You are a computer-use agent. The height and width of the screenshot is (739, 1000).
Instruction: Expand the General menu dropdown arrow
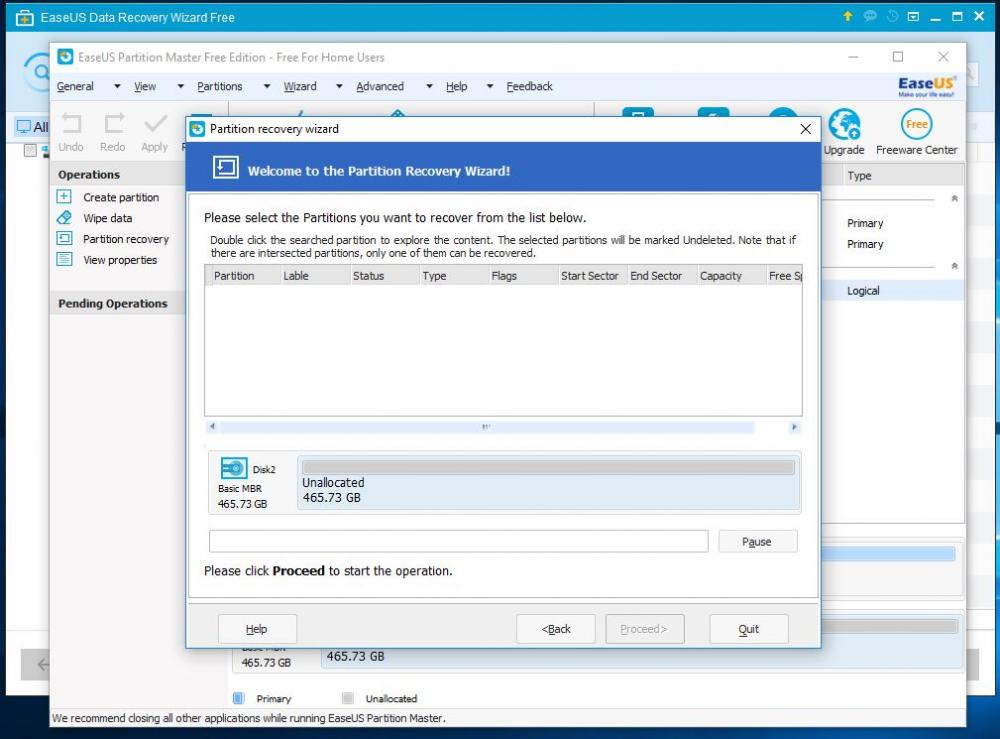(117, 86)
